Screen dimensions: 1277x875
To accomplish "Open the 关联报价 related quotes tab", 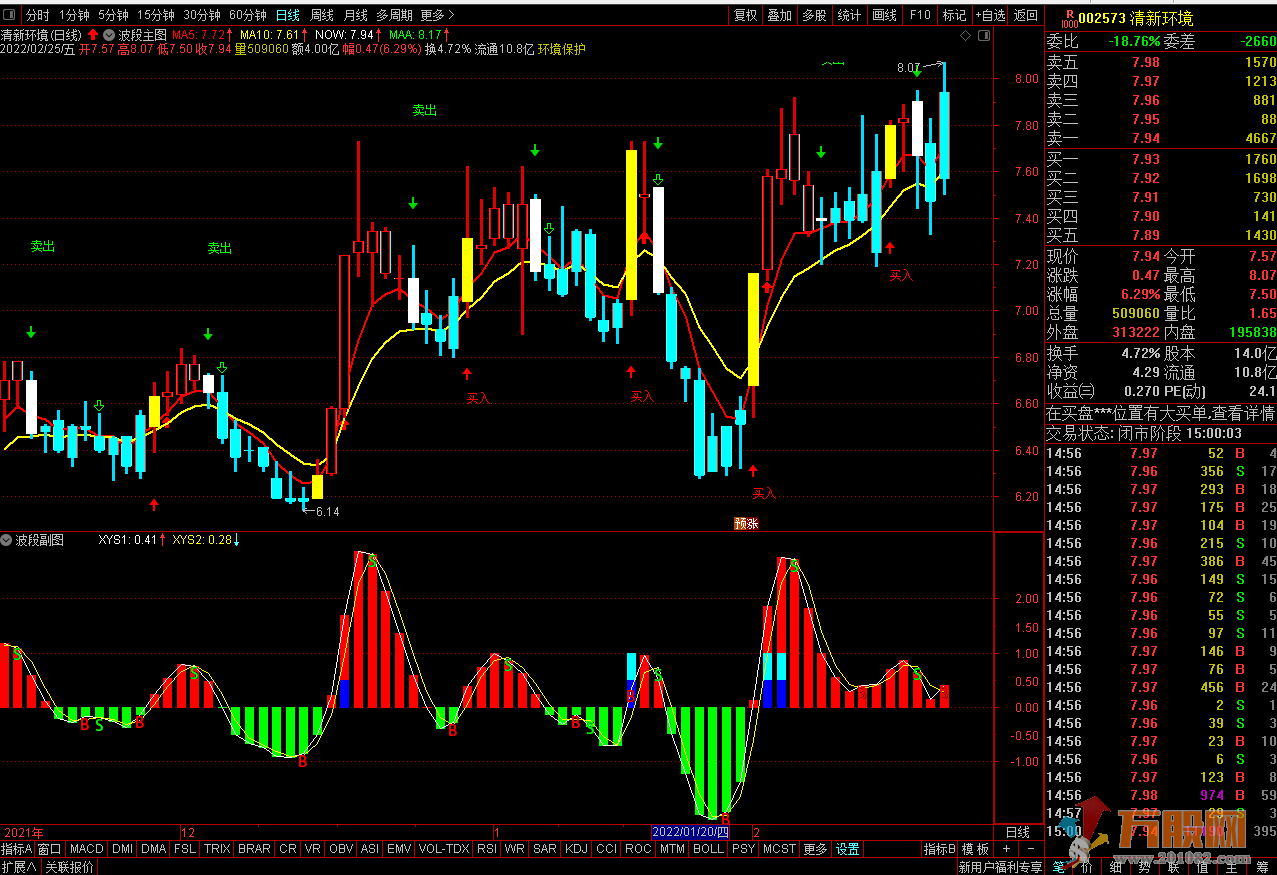I will (70, 867).
